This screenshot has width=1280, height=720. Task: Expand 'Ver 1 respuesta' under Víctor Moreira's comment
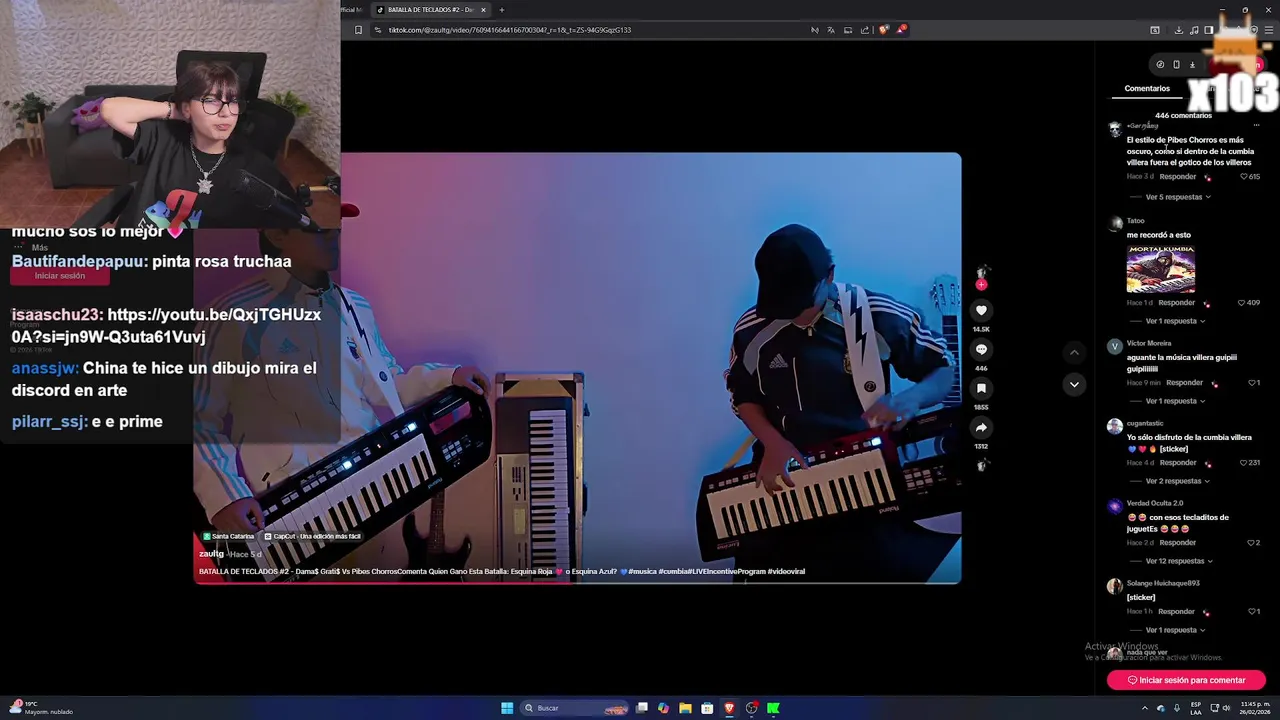tap(1175, 401)
